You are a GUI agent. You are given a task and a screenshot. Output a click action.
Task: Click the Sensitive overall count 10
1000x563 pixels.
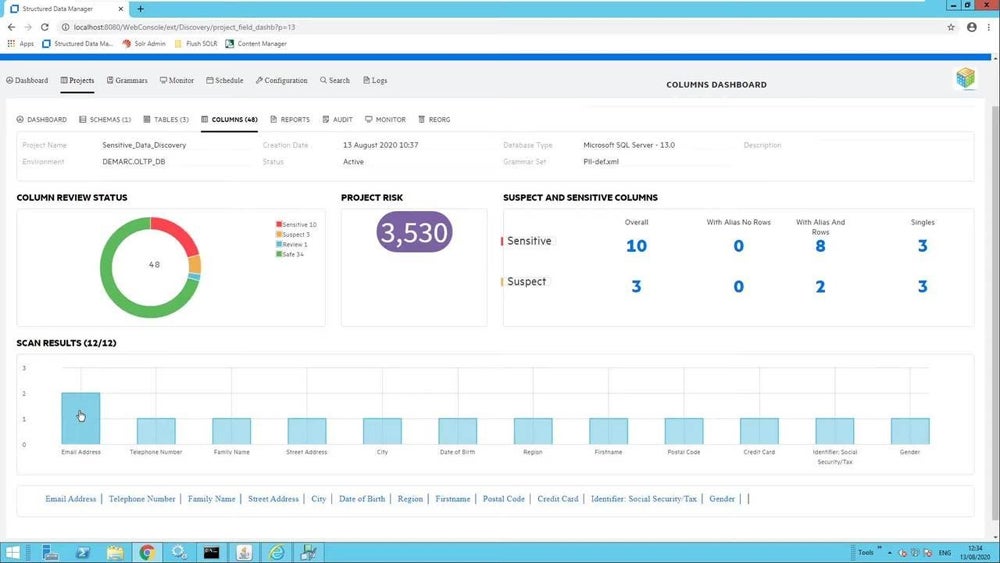(636, 246)
